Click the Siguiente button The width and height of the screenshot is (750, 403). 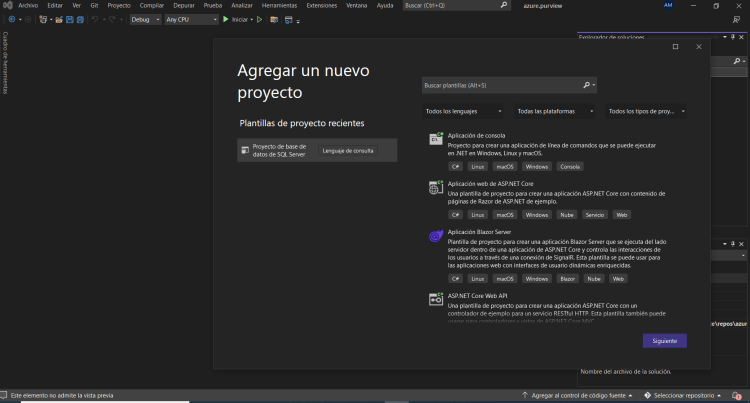(664, 341)
